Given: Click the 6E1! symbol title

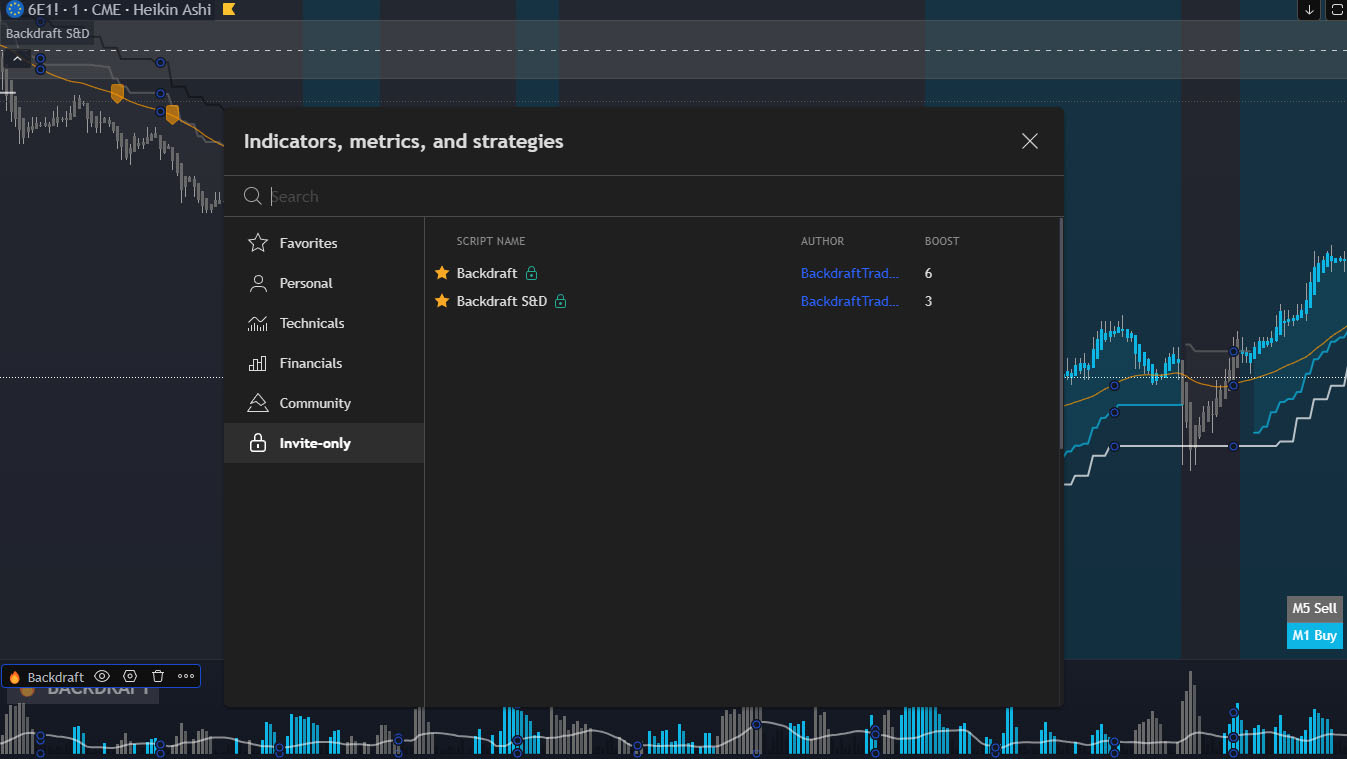Looking at the screenshot, I should 44,10.
